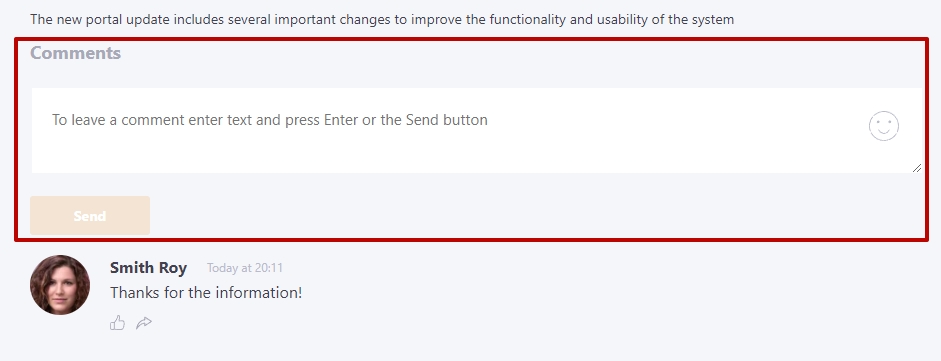Focus the comment text area
This screenshot has height=361, width=941.
click(477, 131)
